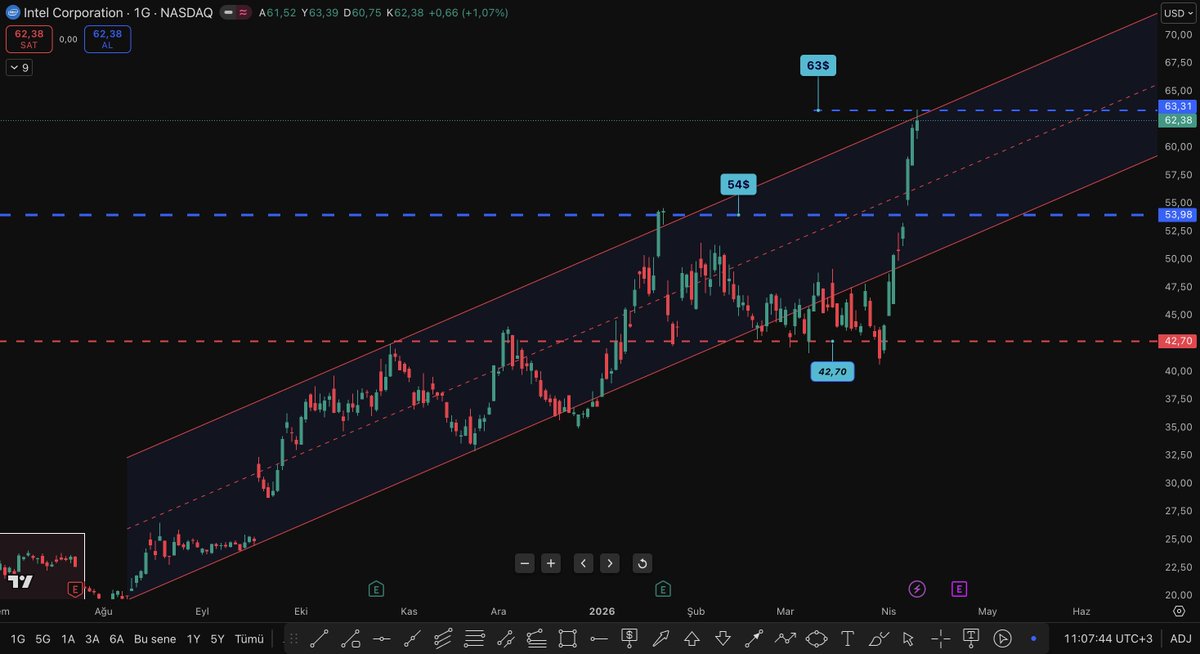Select the Horizontal Line tool with center dot

coord(382,638)
